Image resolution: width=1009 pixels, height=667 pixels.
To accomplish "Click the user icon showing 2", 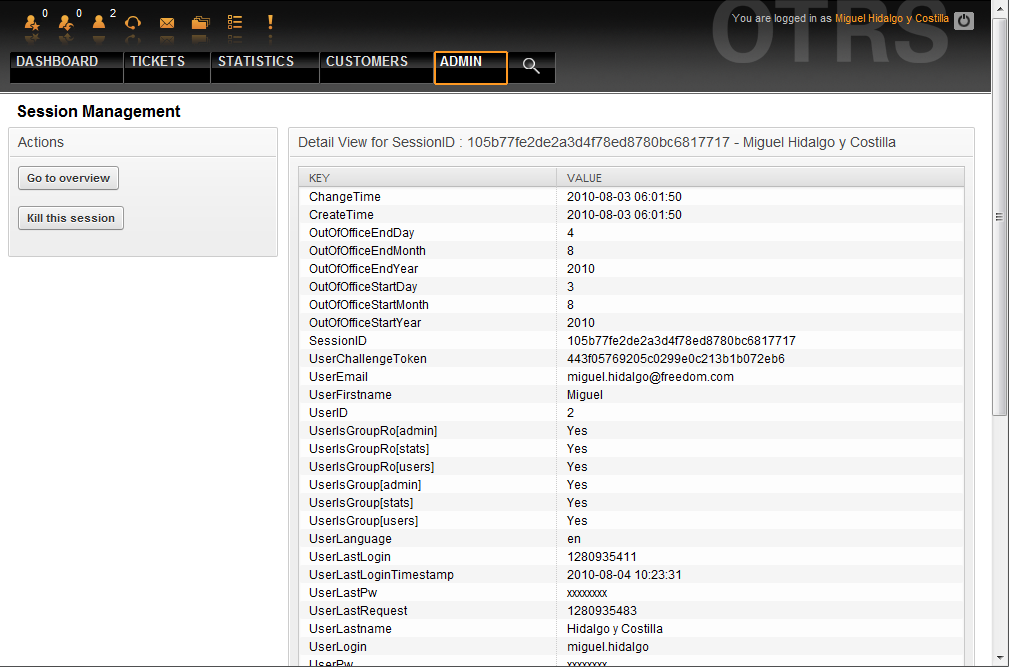I will coord(99,22).
